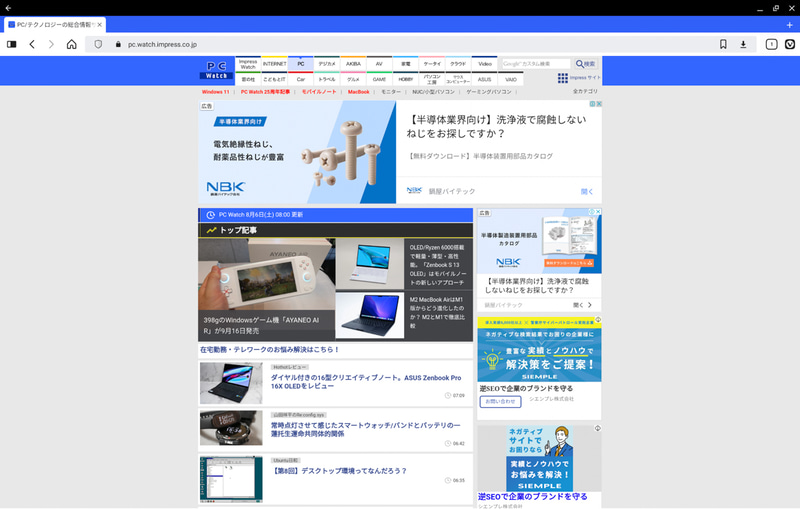Toggle the sidebar panel icon
800x509 pixels.
11,44
